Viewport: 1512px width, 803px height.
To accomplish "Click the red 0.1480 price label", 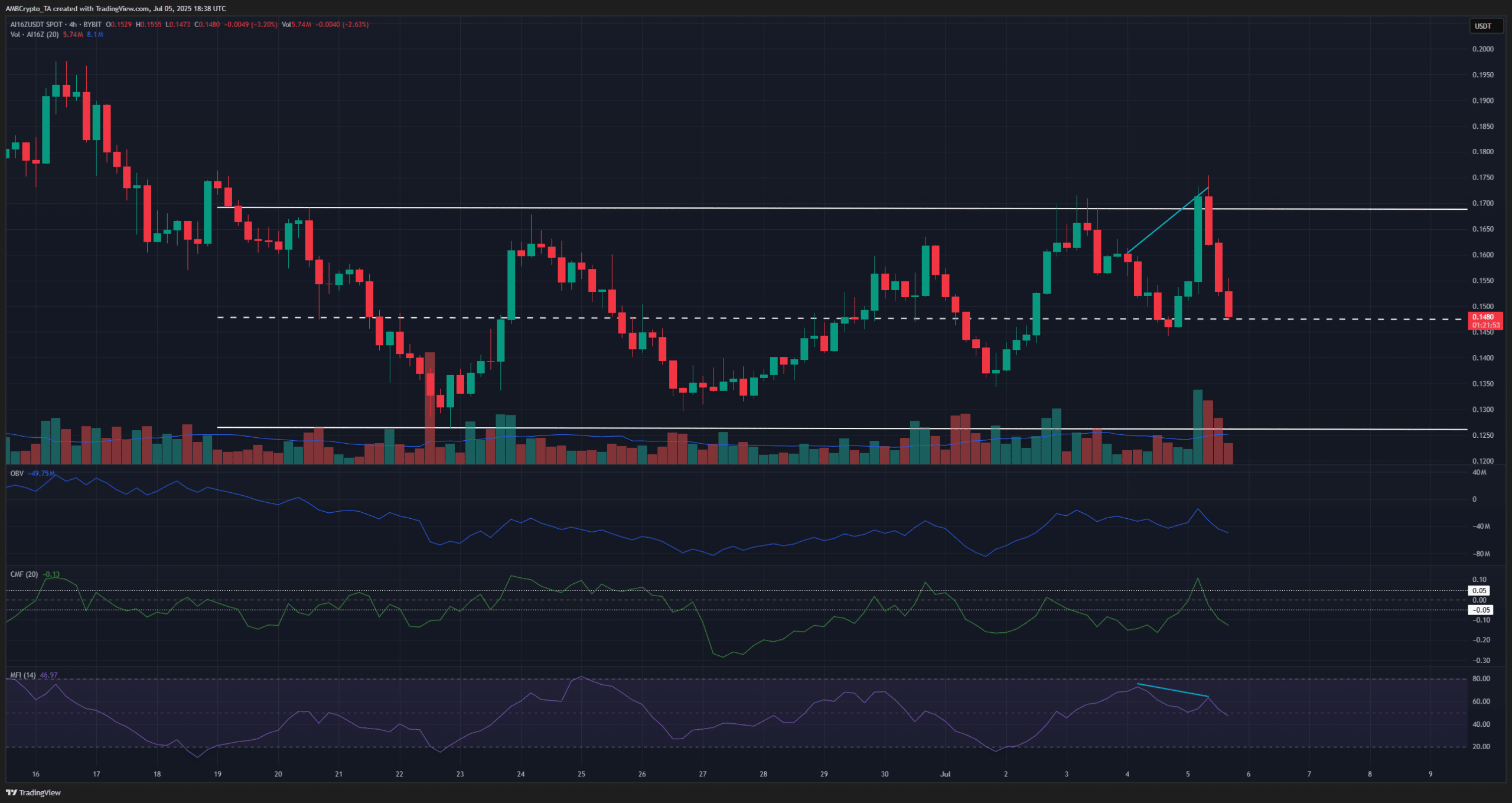I will pyautogui.click(x=1486, y=317).
